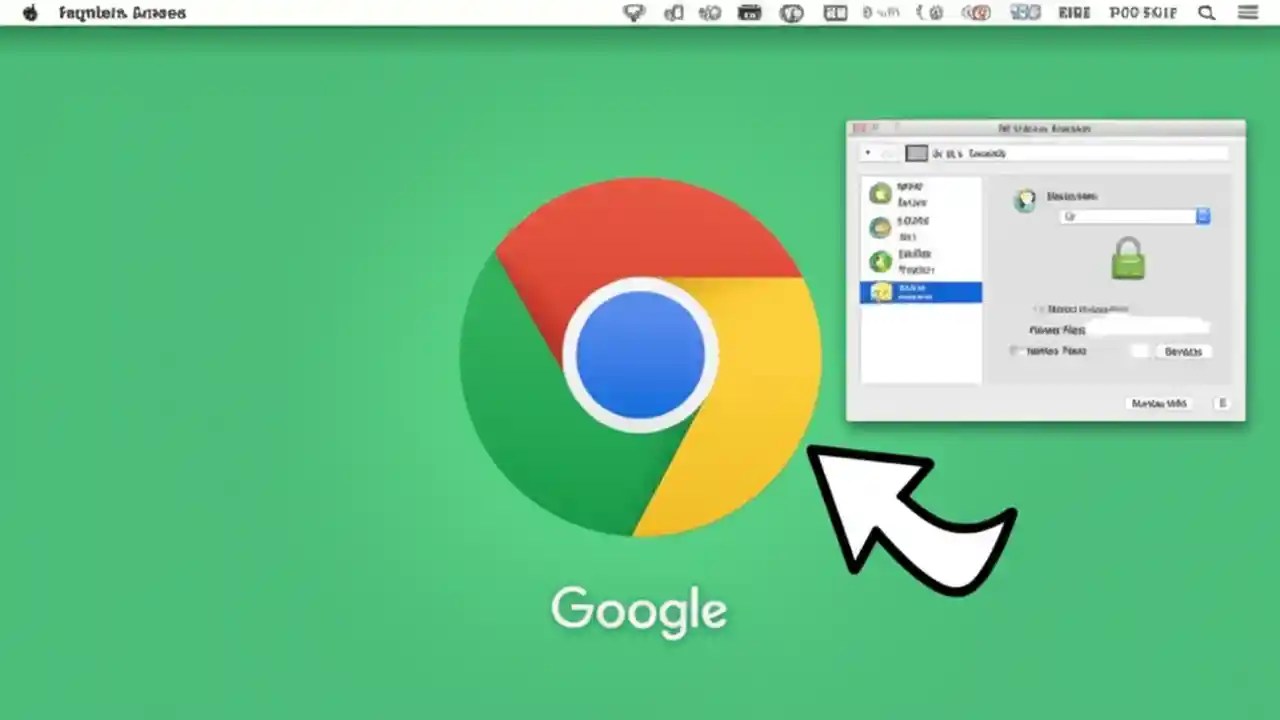Viewport: 1280px width, 720px height.
Task: Click the Details button beside the password field
Action: pos(1183,352)
